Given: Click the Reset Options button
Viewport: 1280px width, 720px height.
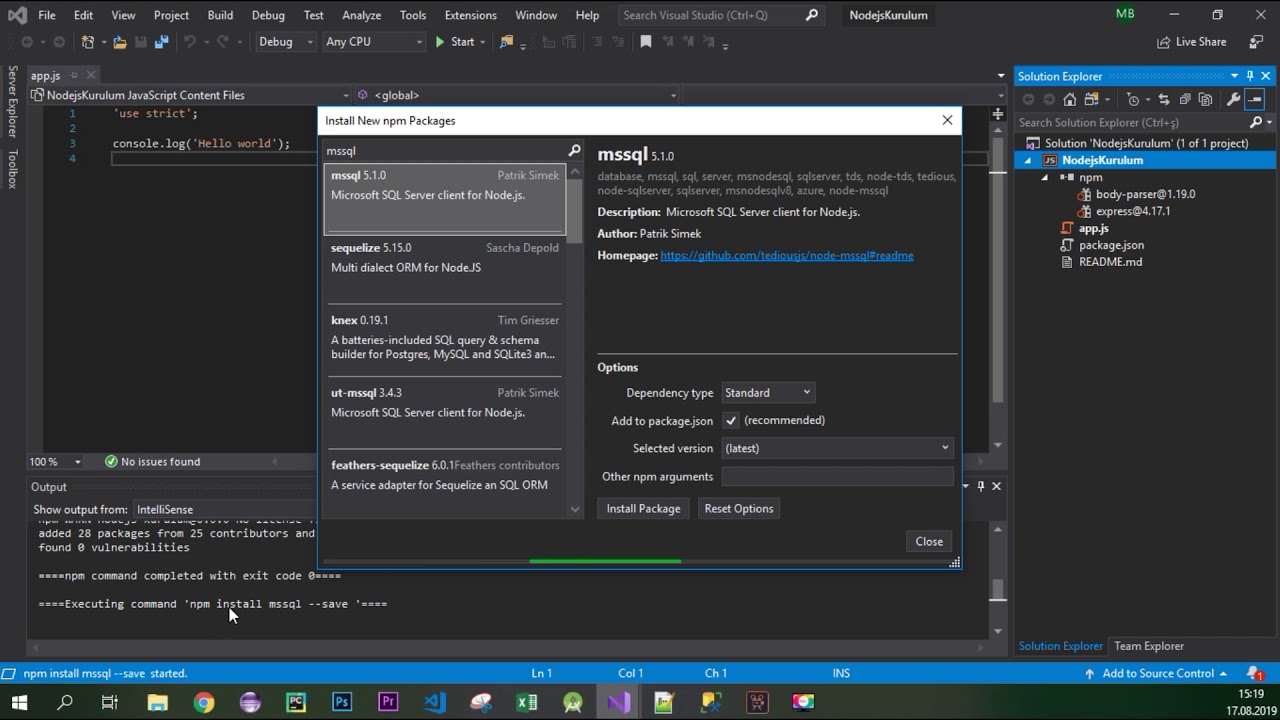Looking at the screenshot, I should click(x=739, y=509).
